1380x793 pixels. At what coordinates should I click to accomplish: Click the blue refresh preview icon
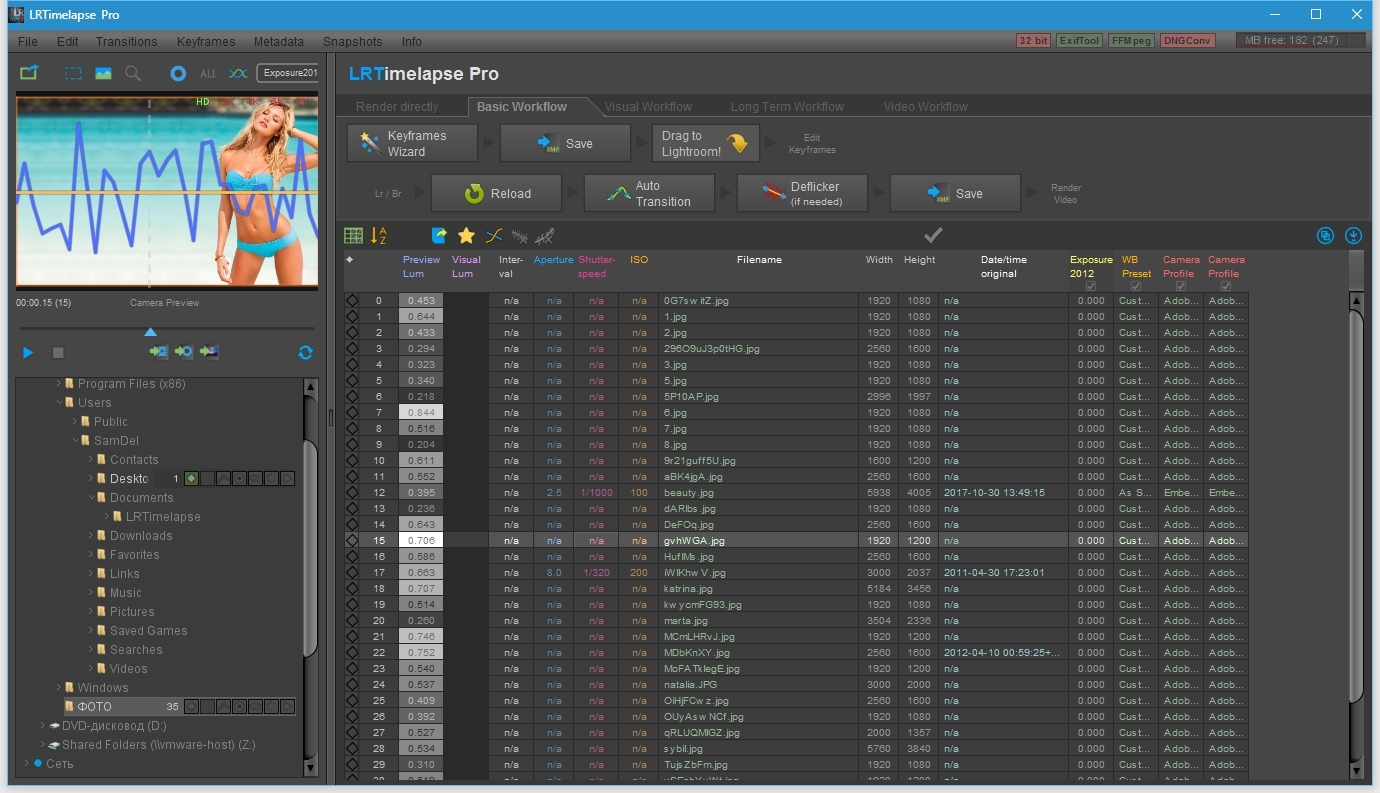(x=305, y=352)
